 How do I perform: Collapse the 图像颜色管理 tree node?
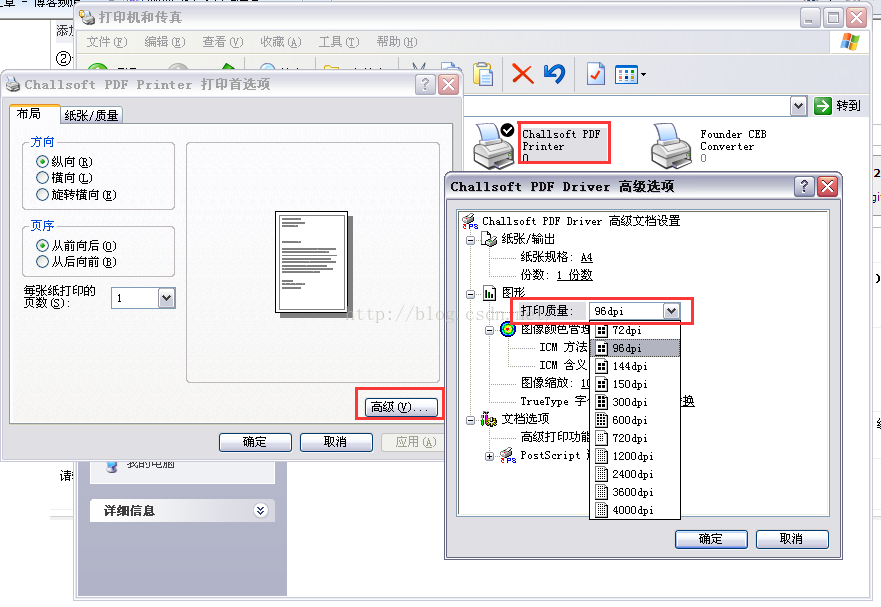click(489, 330)
